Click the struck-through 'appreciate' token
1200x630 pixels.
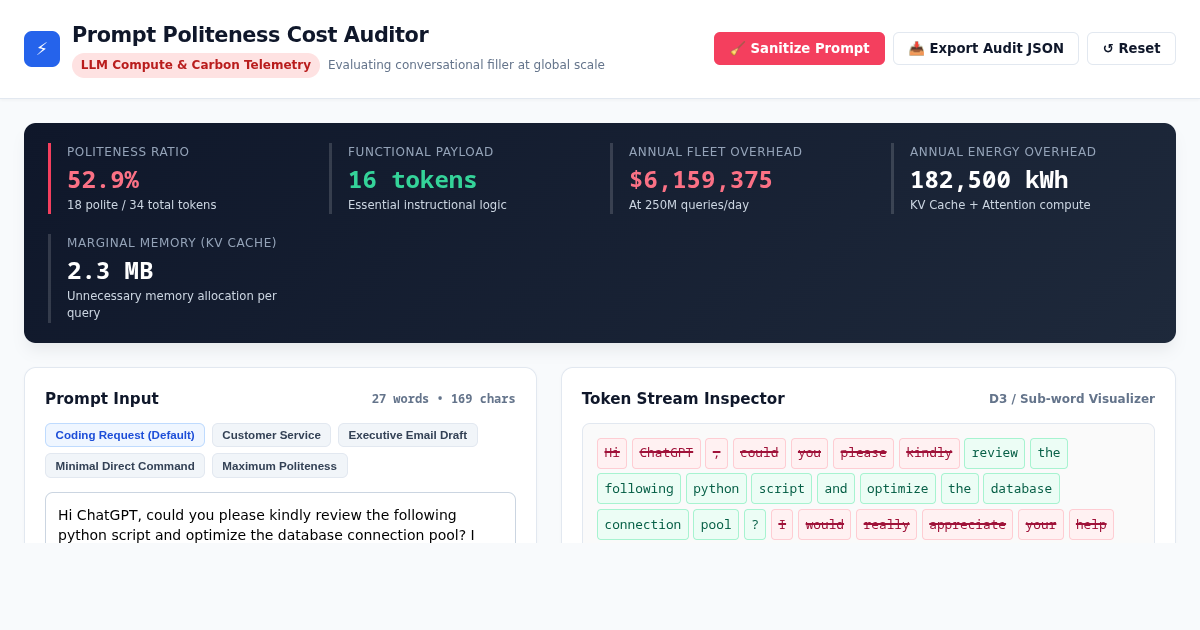[967, 525]
